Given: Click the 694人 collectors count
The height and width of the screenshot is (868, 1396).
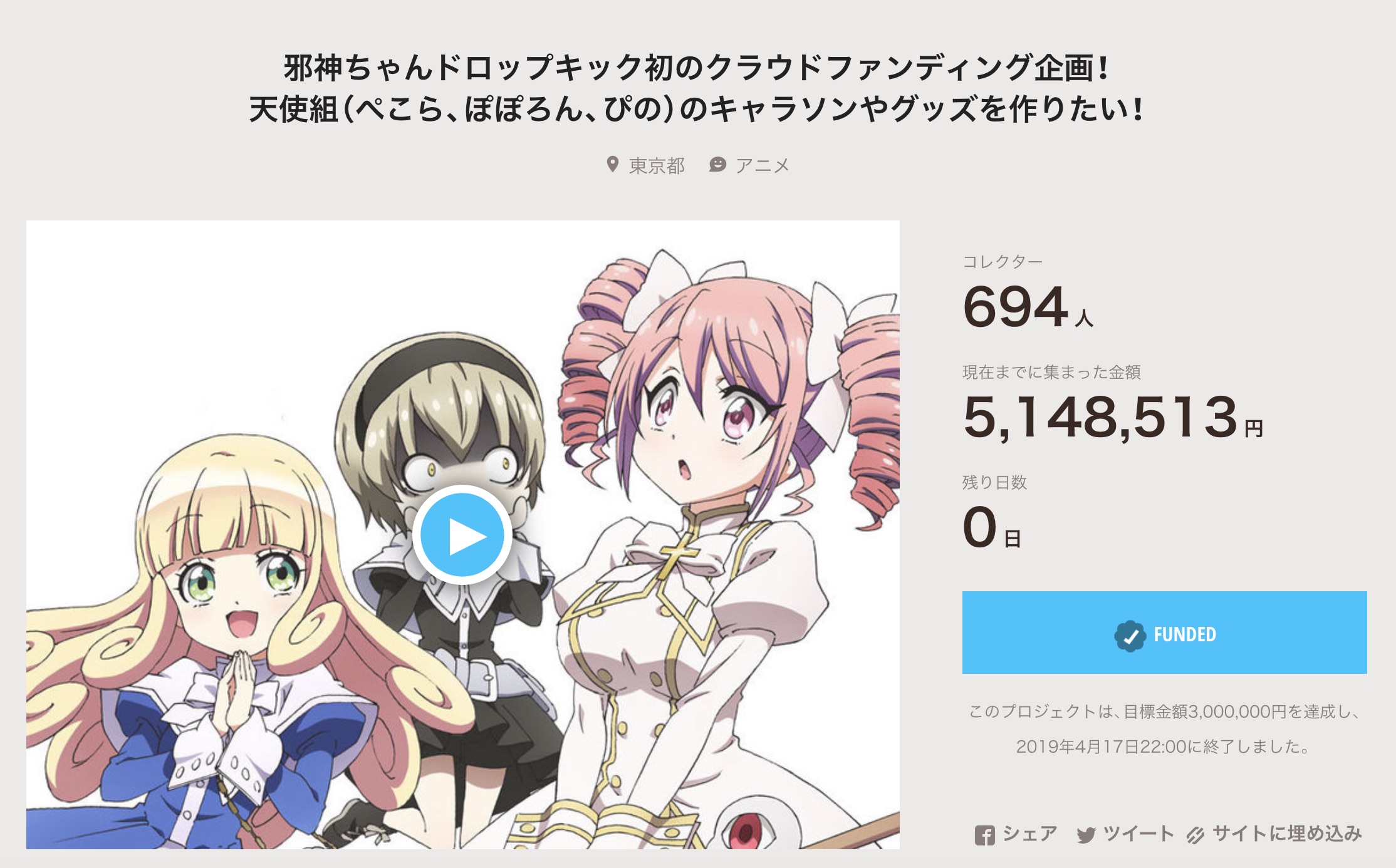Looking at the screenshot, I should point(1028,307).
